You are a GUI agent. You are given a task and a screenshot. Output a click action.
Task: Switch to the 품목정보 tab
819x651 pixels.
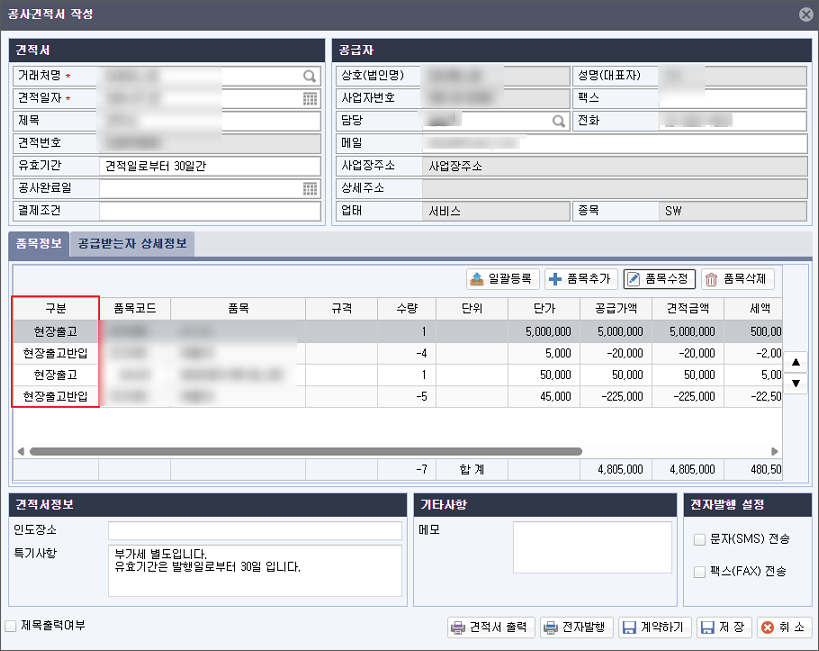point(39,244)
